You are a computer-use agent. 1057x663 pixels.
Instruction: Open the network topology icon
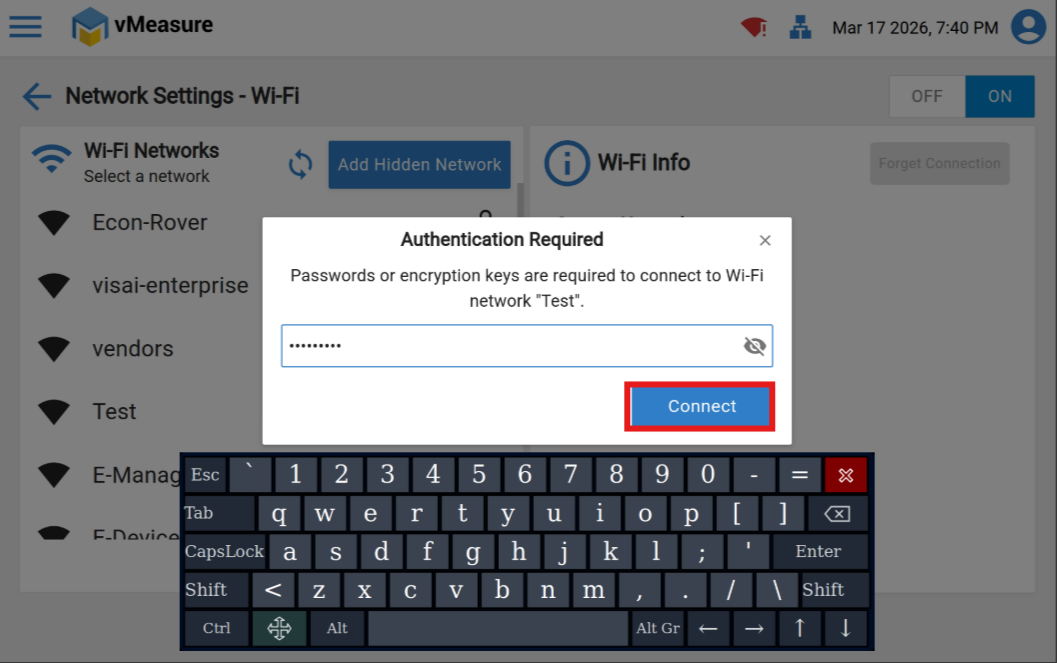coord(800,28)
